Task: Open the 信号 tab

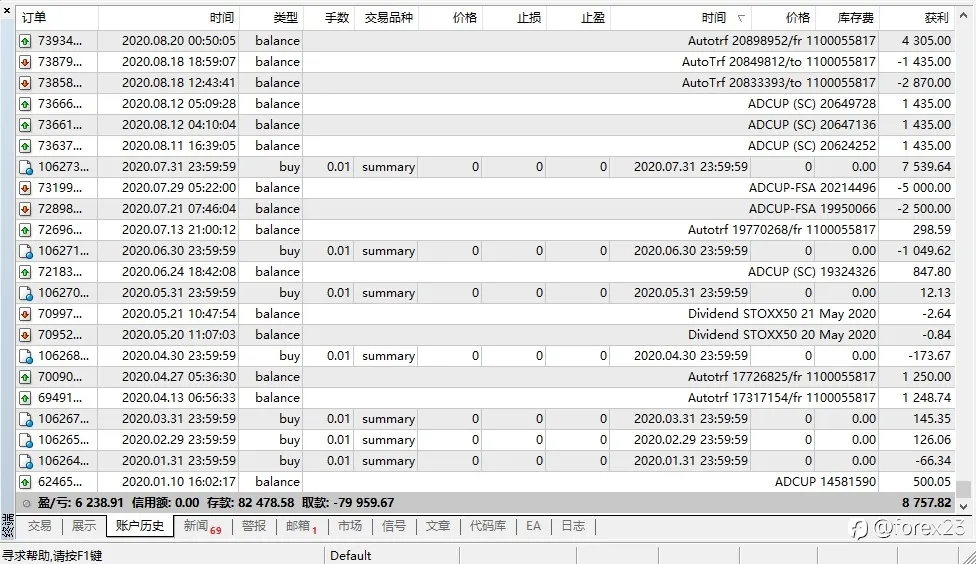Action: coord(393,526)
